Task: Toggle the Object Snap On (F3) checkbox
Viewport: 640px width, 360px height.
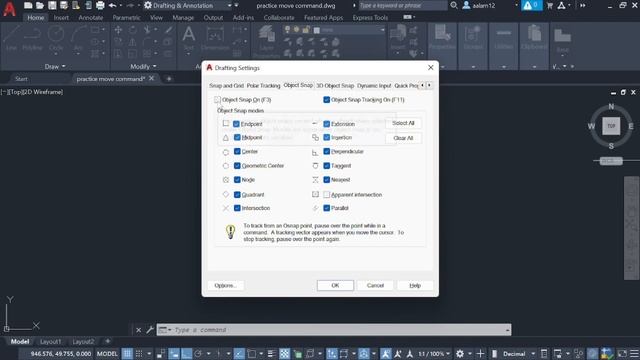Action: point(218,100)
